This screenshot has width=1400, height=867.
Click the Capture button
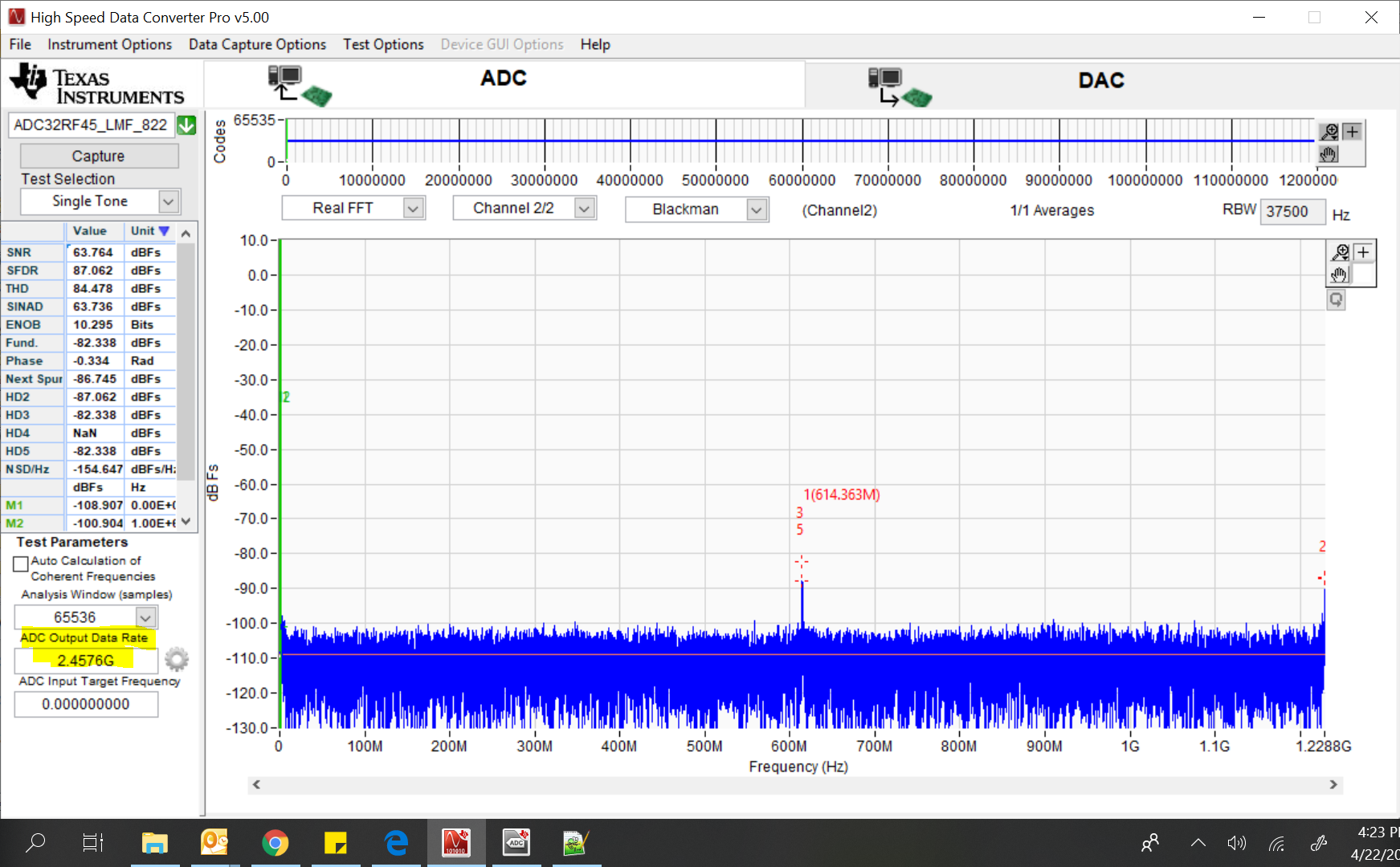click(99, 156)
